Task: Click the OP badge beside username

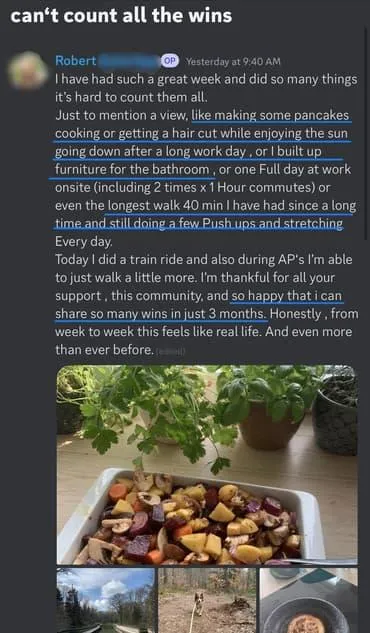Action: [x=170, y=61]
